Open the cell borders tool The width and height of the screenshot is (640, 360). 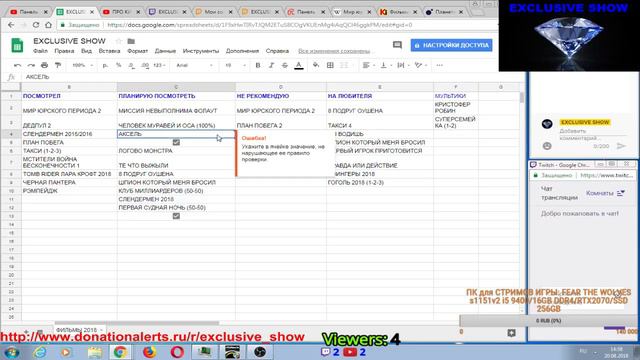pos(330,65)
